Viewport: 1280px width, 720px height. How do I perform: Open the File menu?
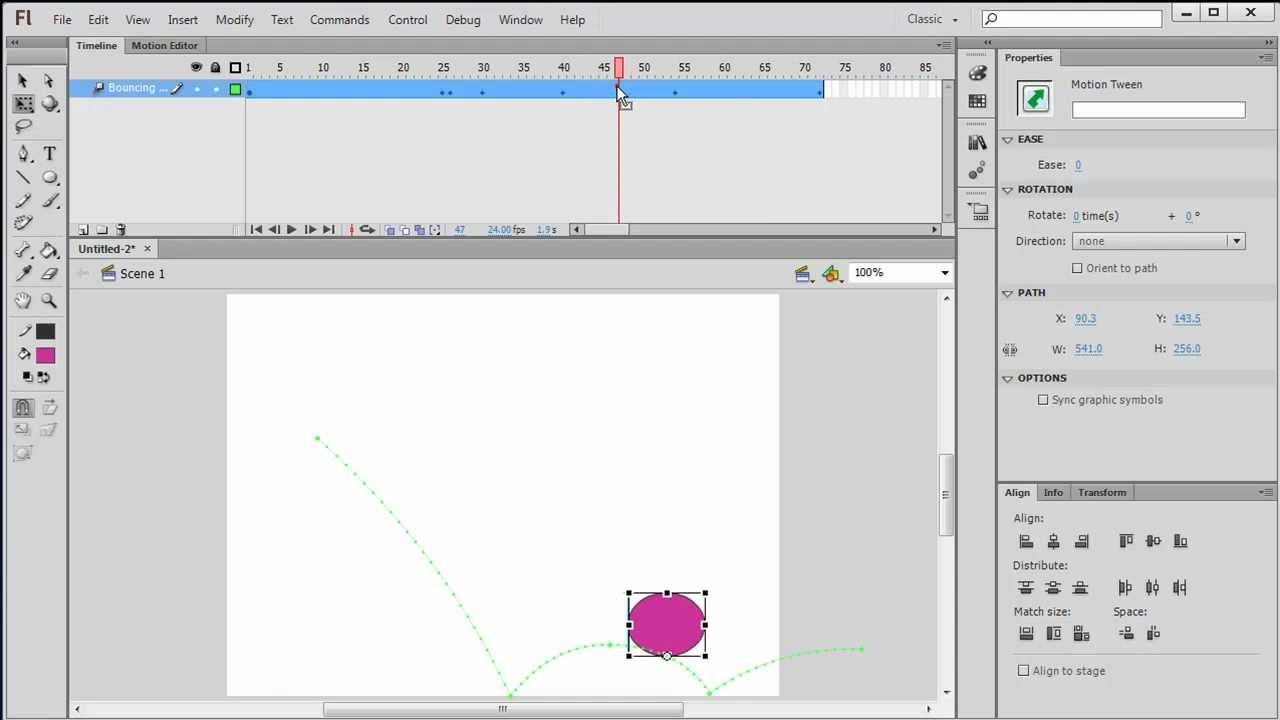point(62,19)
